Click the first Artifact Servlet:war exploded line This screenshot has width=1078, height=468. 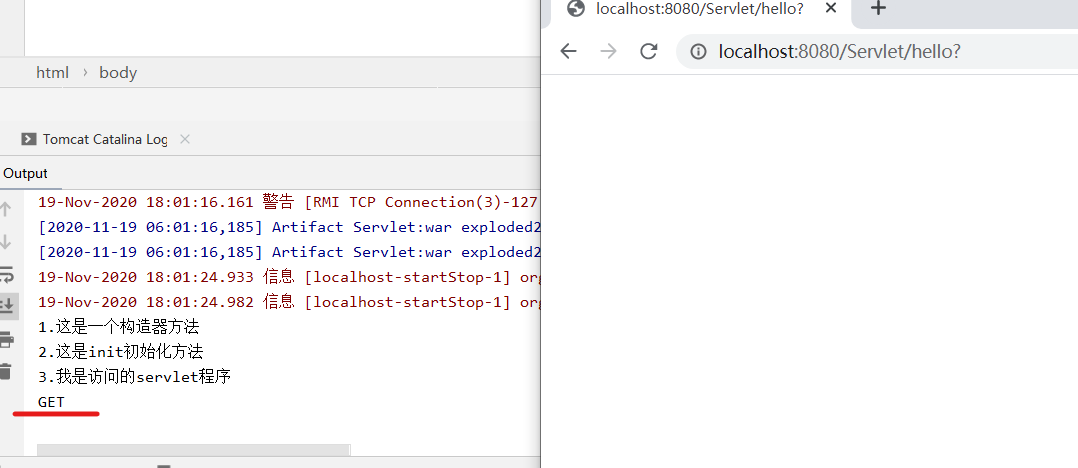coord(289,227)
